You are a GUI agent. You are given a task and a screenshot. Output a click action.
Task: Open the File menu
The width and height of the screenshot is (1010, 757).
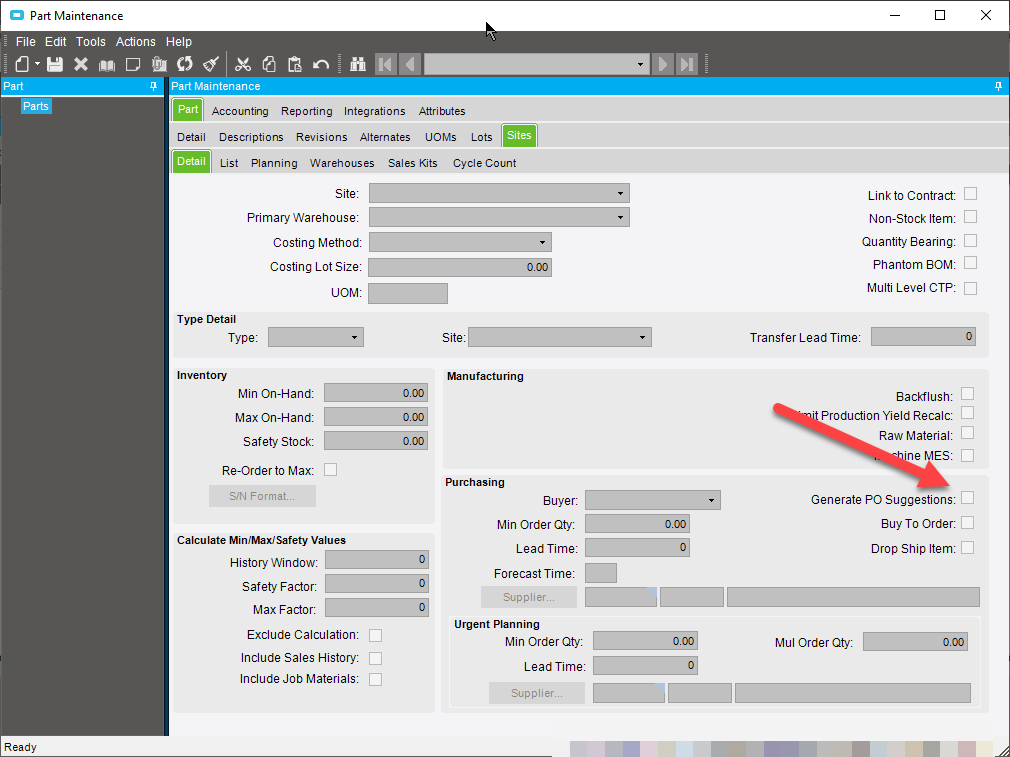[x=25, y=42]
